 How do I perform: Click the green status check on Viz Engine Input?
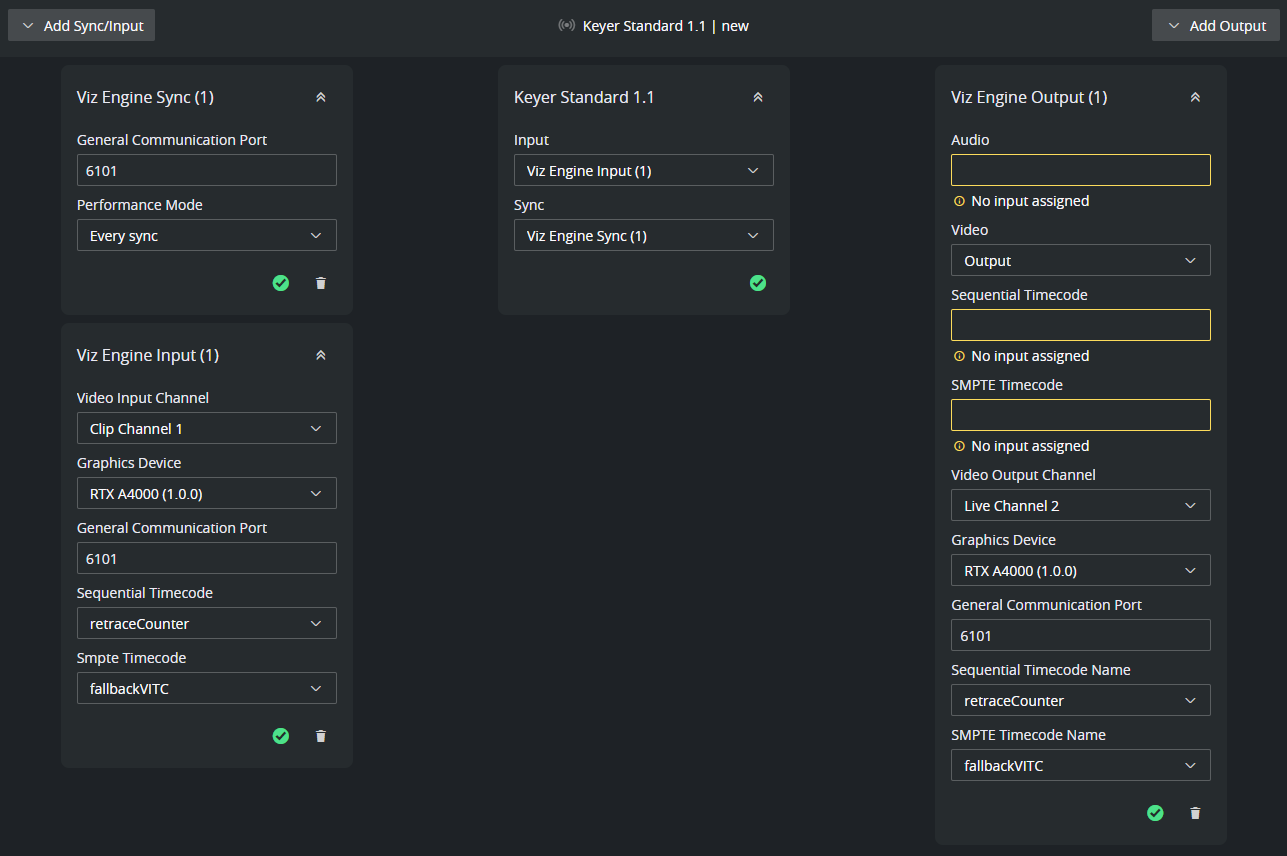click(x=281, y=736)
